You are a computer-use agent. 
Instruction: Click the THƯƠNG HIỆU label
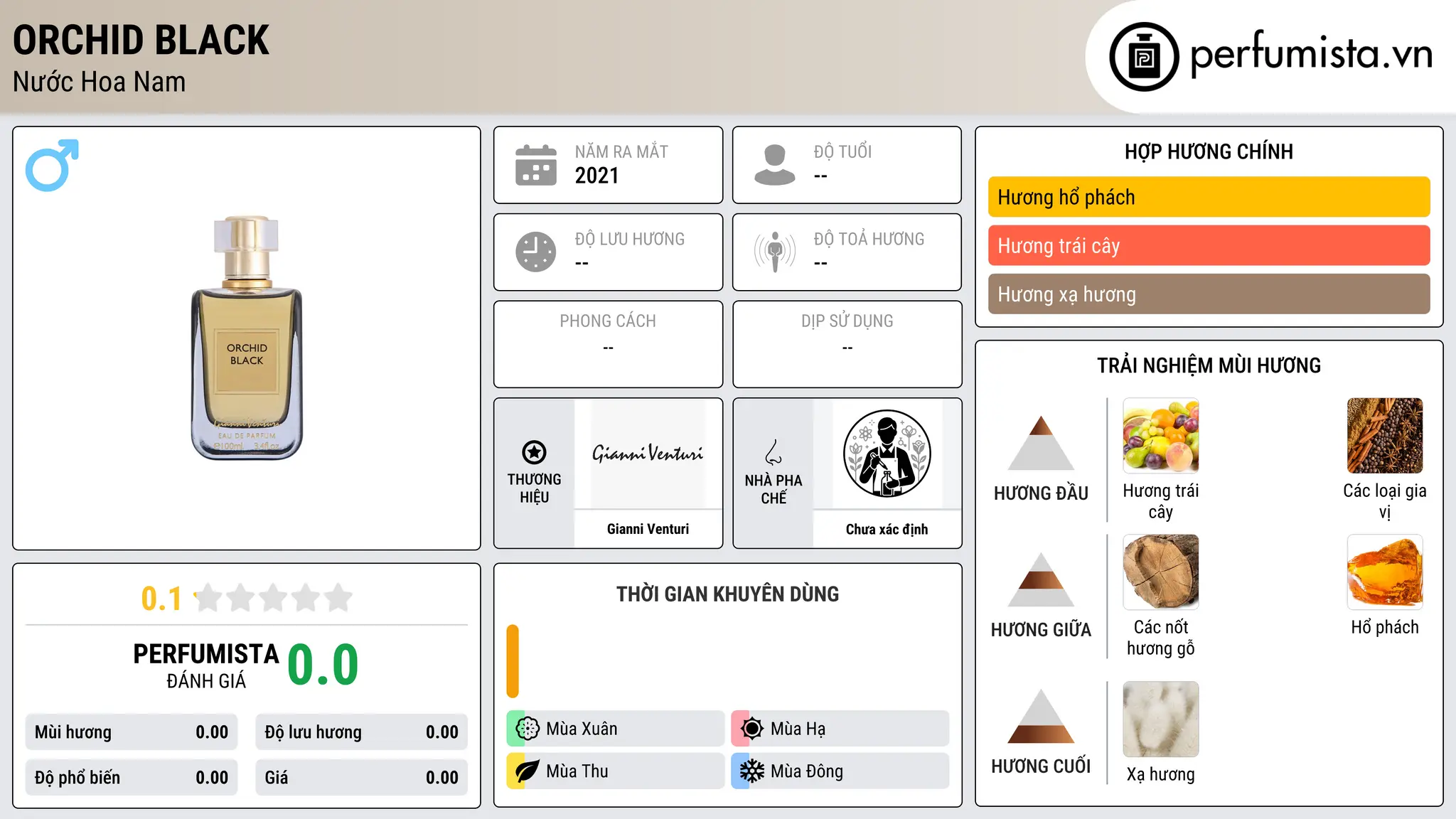click(x=534, y=488)
